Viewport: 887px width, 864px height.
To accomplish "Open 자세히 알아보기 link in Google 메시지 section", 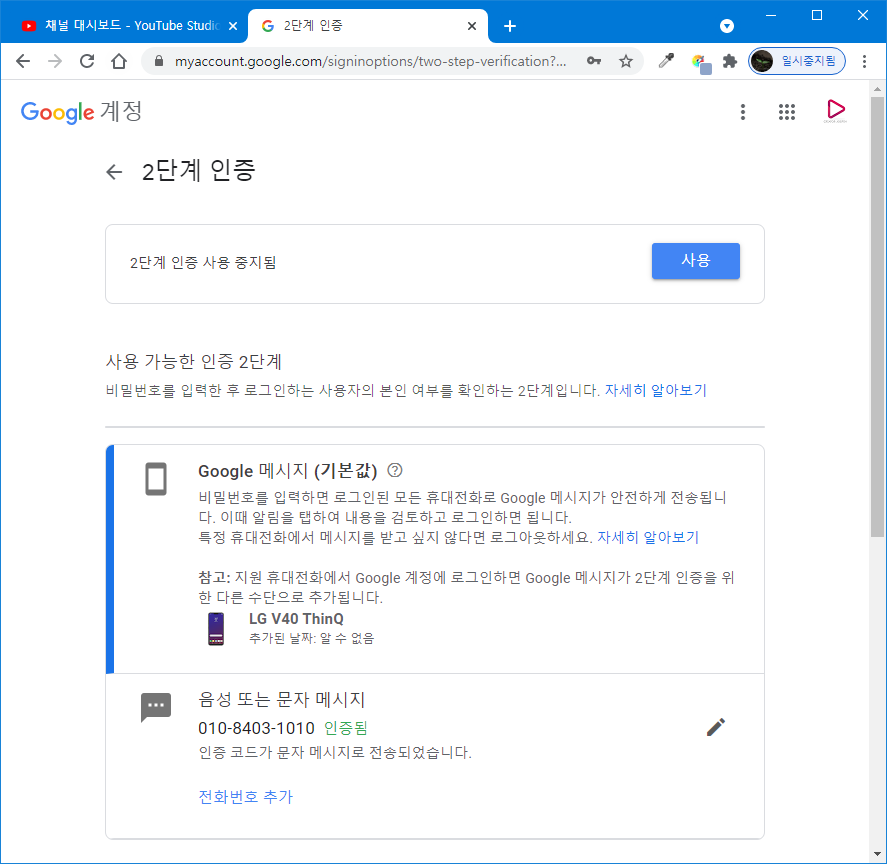I will click(x=648, y=537).
